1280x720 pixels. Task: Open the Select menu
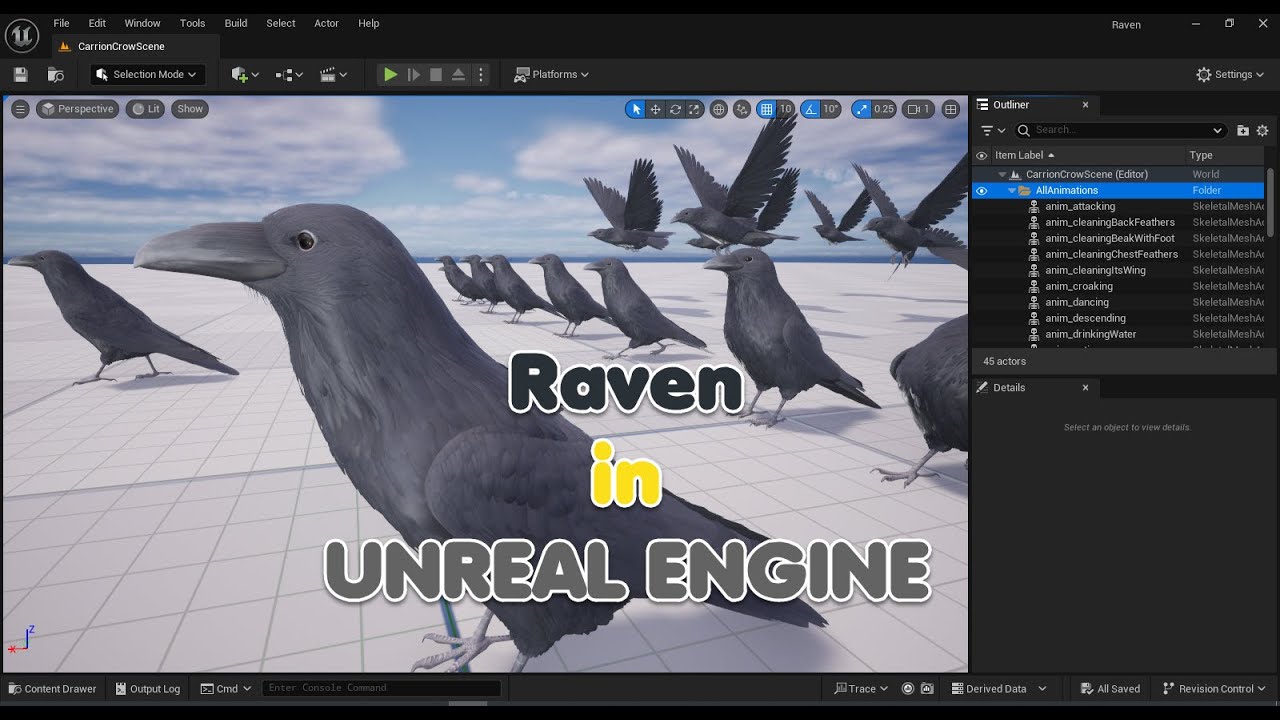tap(281, 23)
